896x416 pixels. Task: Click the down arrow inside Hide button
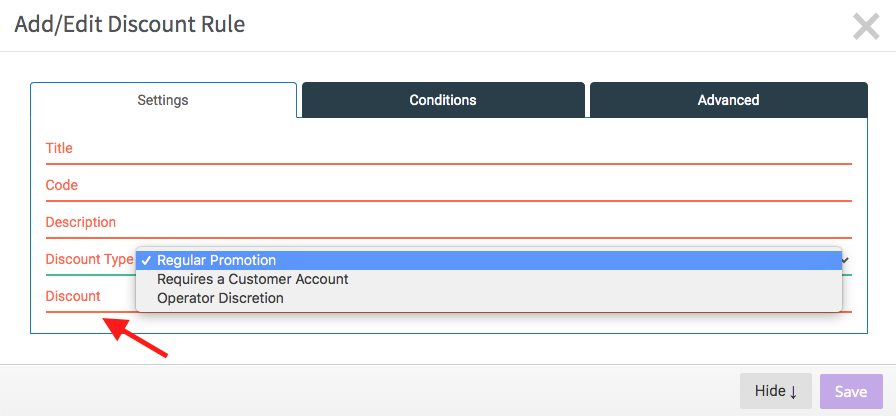click(x=793, y=392)
